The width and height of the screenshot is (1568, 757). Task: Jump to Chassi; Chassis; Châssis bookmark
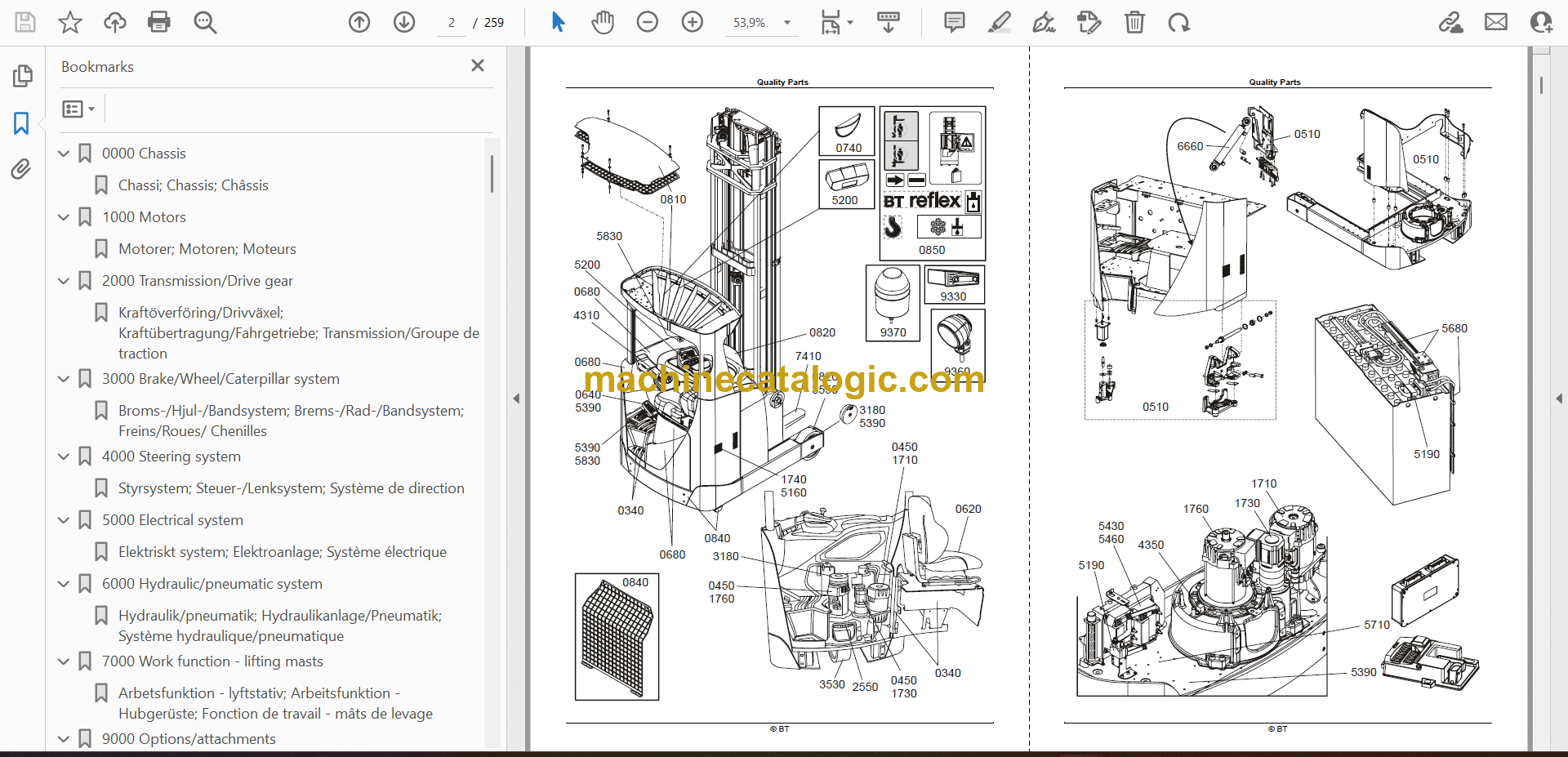click(x=193, y=185)
